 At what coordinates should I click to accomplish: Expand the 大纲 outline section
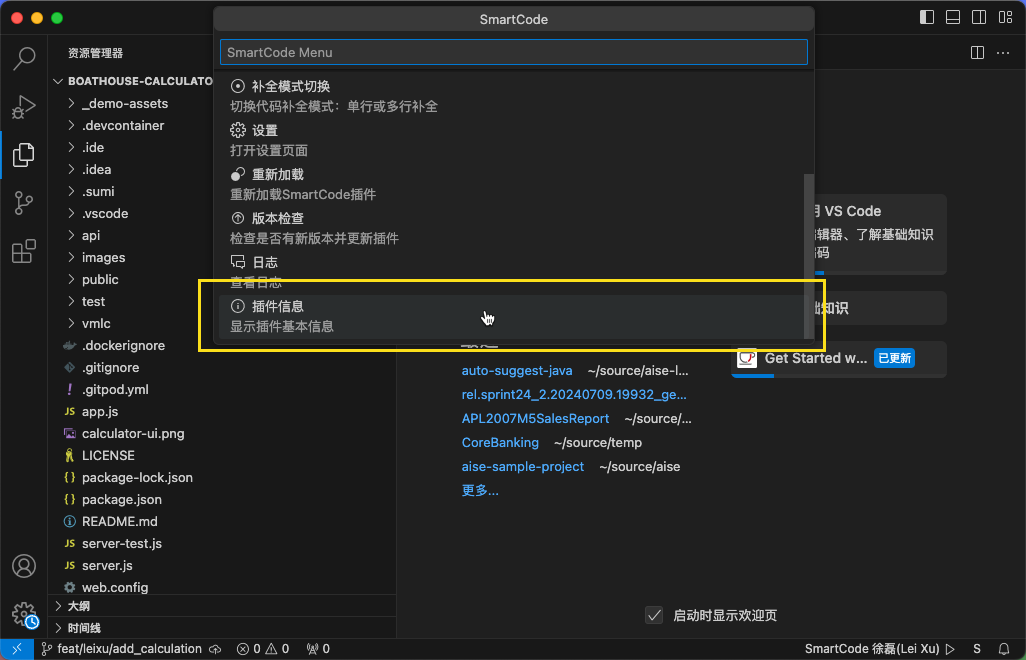[222, 606]
